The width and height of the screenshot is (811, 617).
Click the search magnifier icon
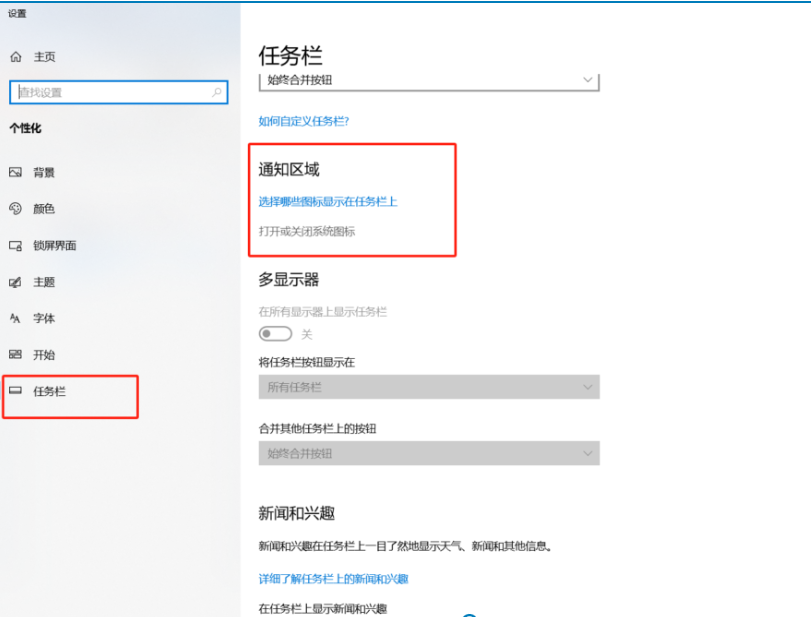[217, 92]
